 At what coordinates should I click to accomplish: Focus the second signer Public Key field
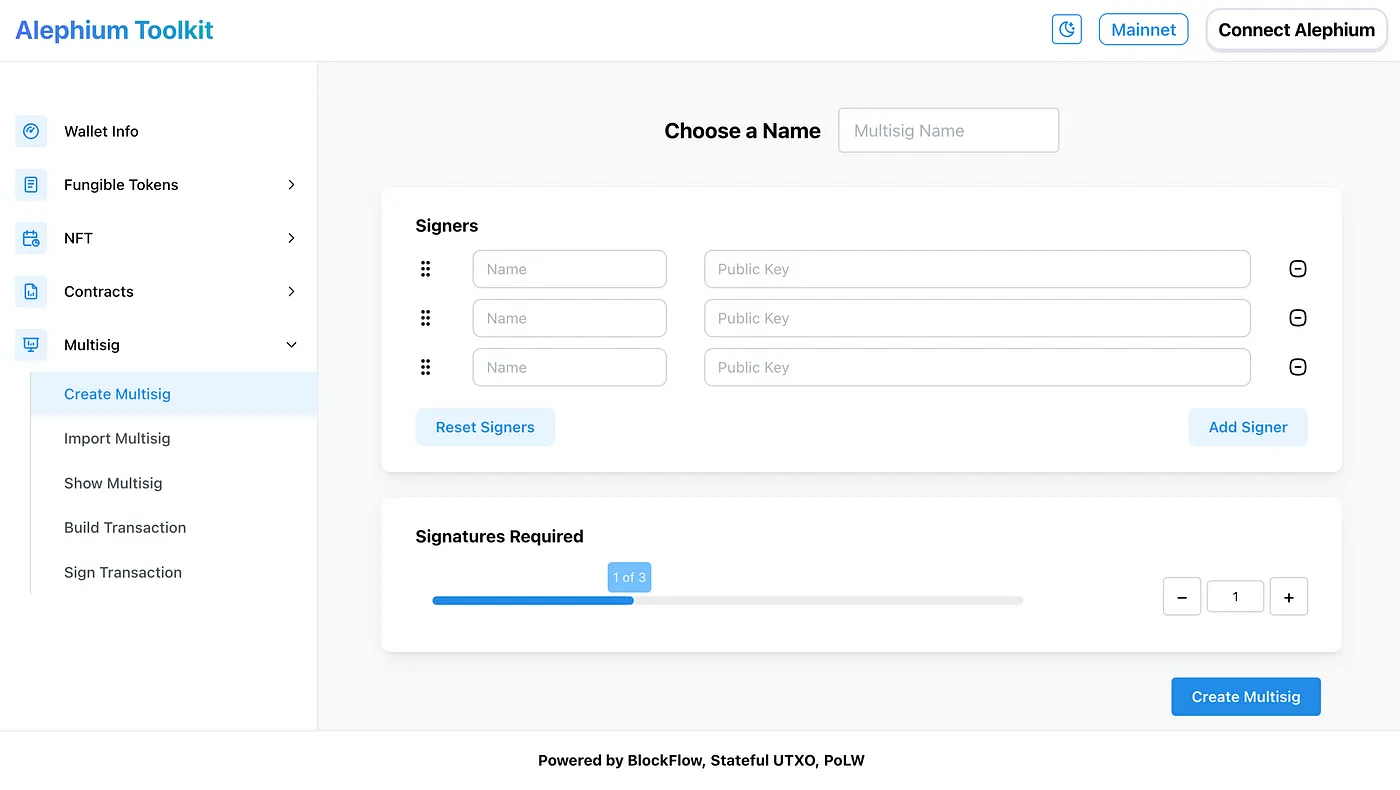coord(977,318)
